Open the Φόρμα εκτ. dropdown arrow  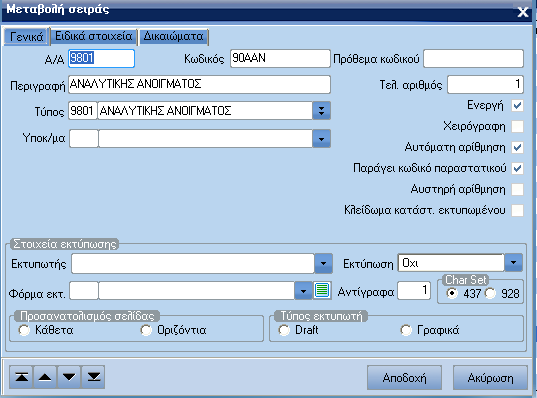(x=303, y=291)
